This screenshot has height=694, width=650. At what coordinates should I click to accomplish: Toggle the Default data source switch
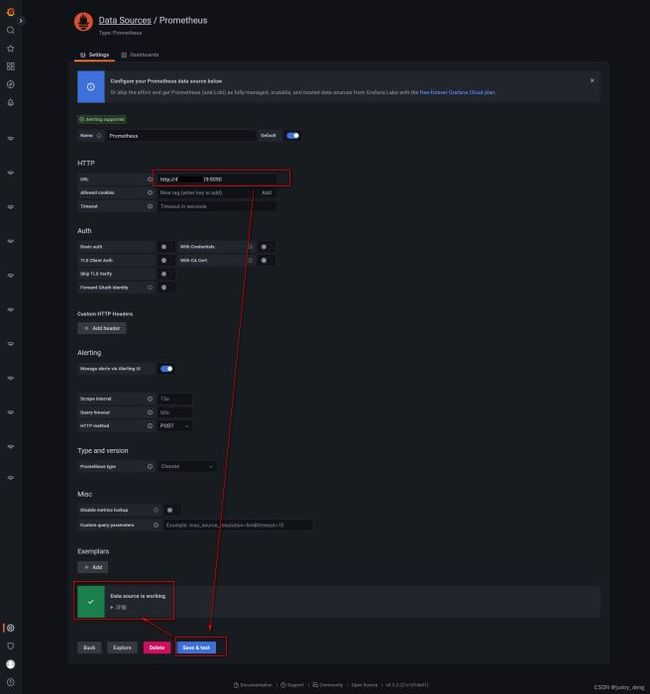tap(292, 135)
